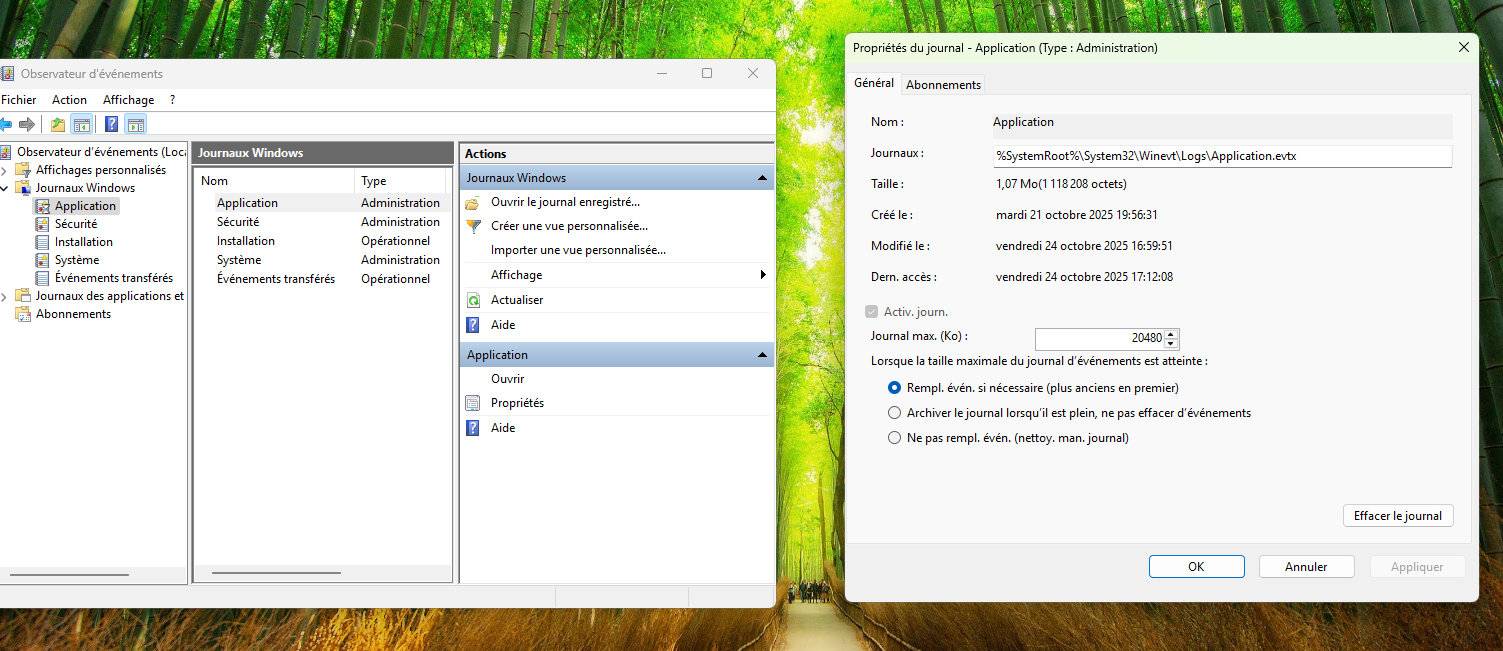Click the Appliquer button
Viewport: 1503px width, 651px height.
(1417, 567)
